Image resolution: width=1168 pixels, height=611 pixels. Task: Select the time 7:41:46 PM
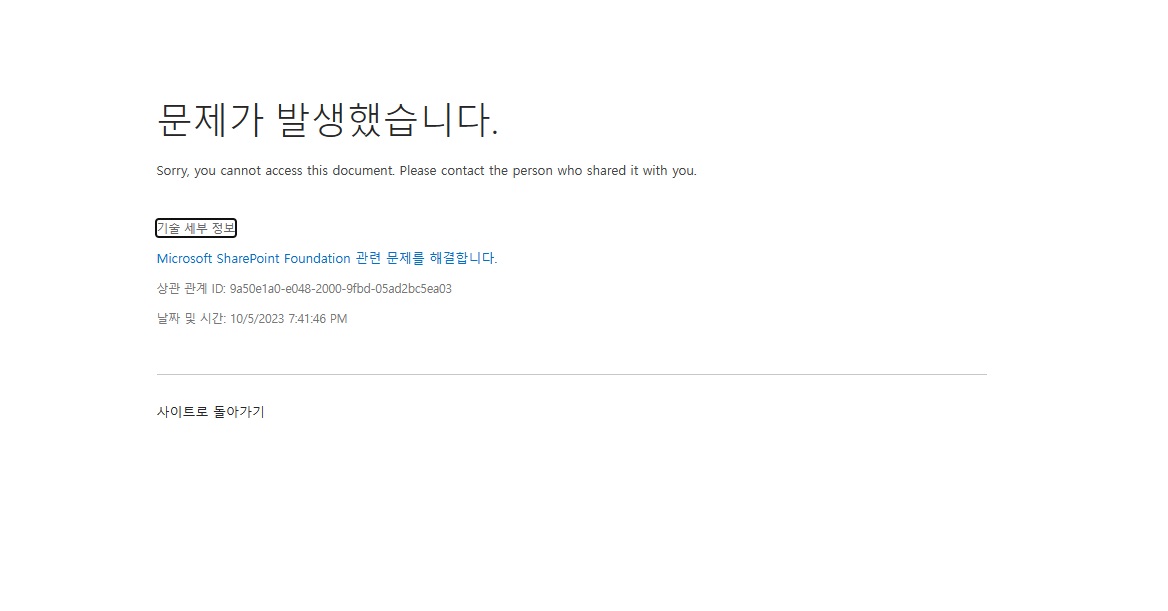(x=318, y=319)
